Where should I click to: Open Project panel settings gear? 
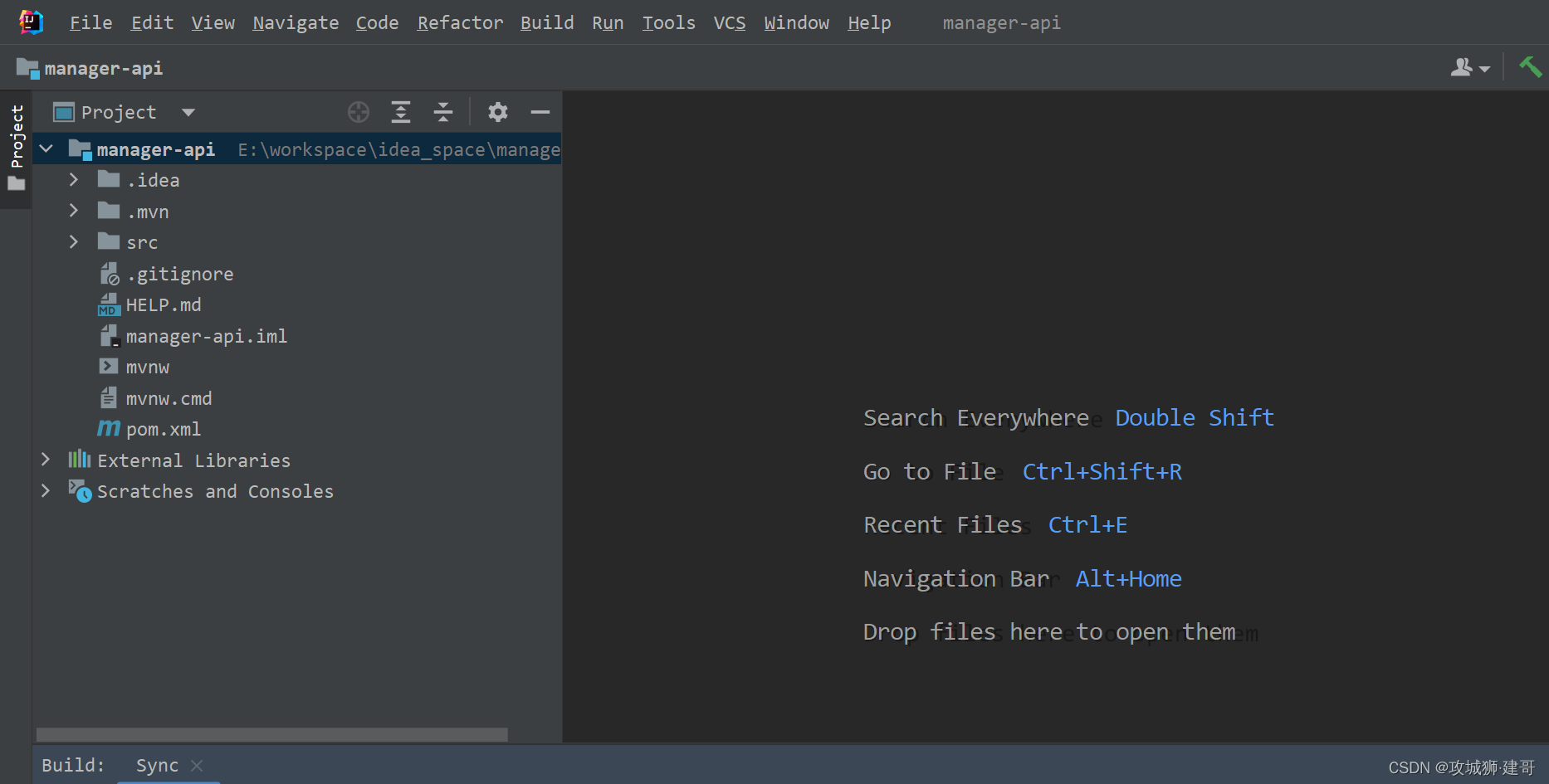point(498,112)
